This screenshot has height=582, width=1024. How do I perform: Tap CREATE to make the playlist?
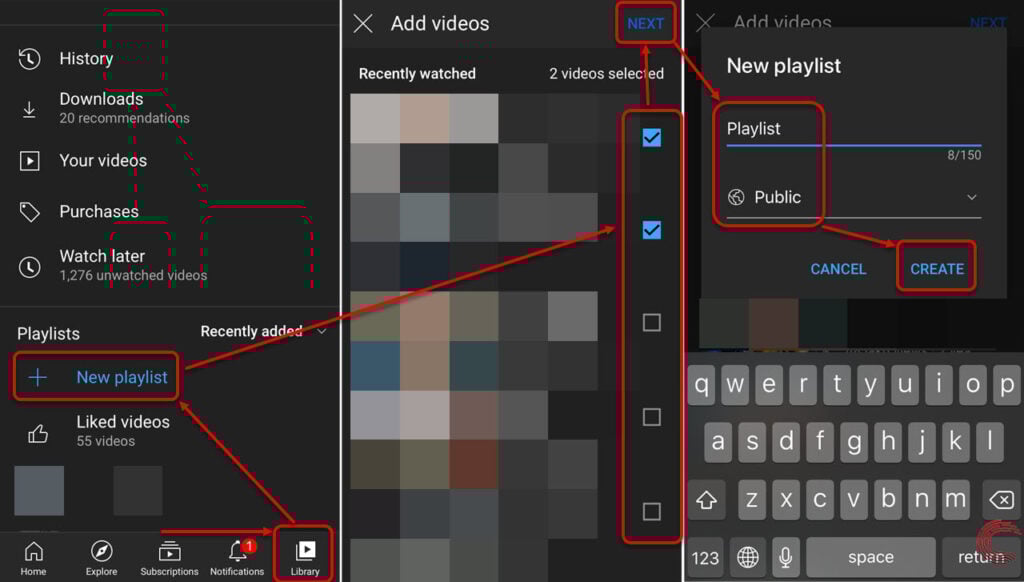click(x=936, y=269)
